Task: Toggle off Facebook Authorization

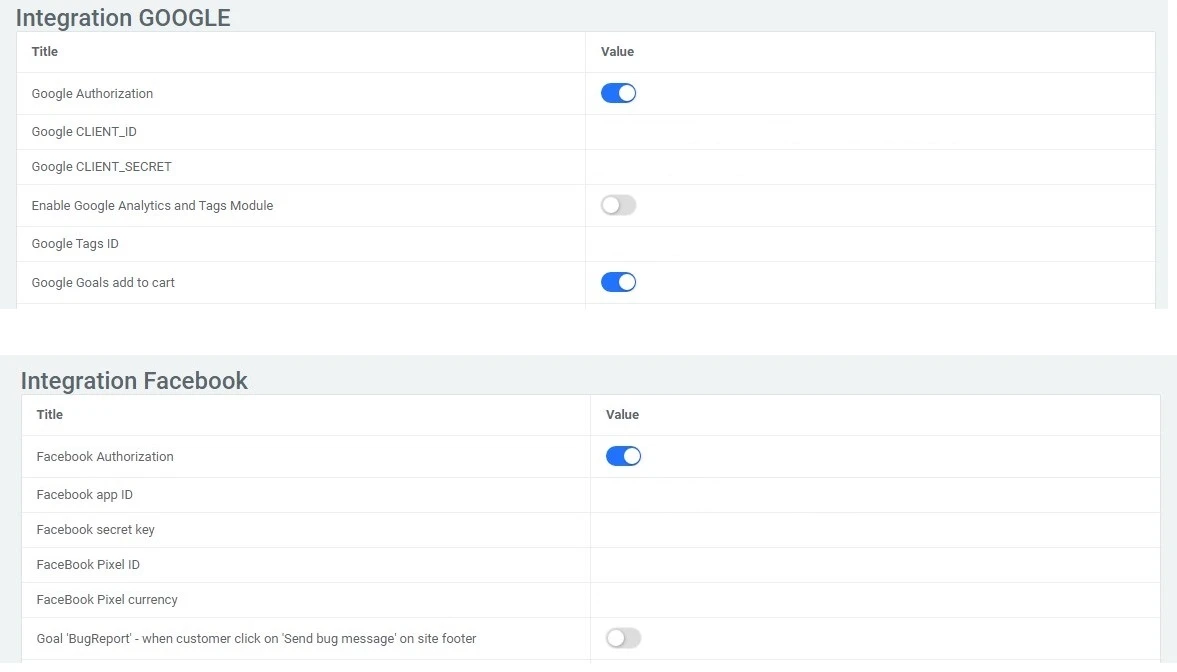Action: tap(624, 455)
